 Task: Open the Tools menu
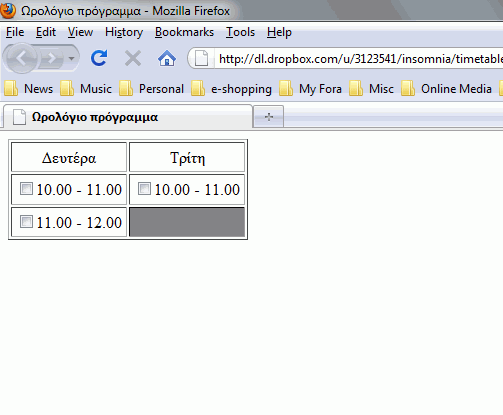tap(240, 32)
